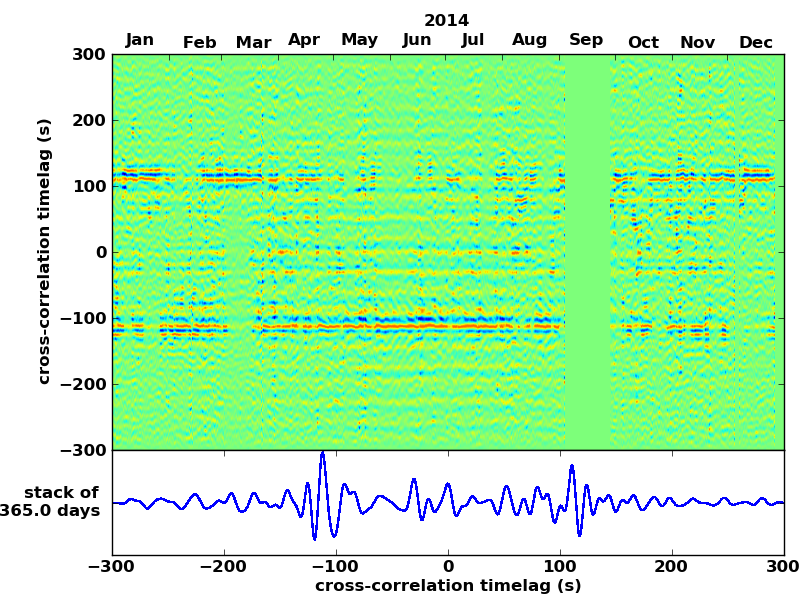
Task: Click the blank September data gap in heatmap
Action: coord(588,252)
